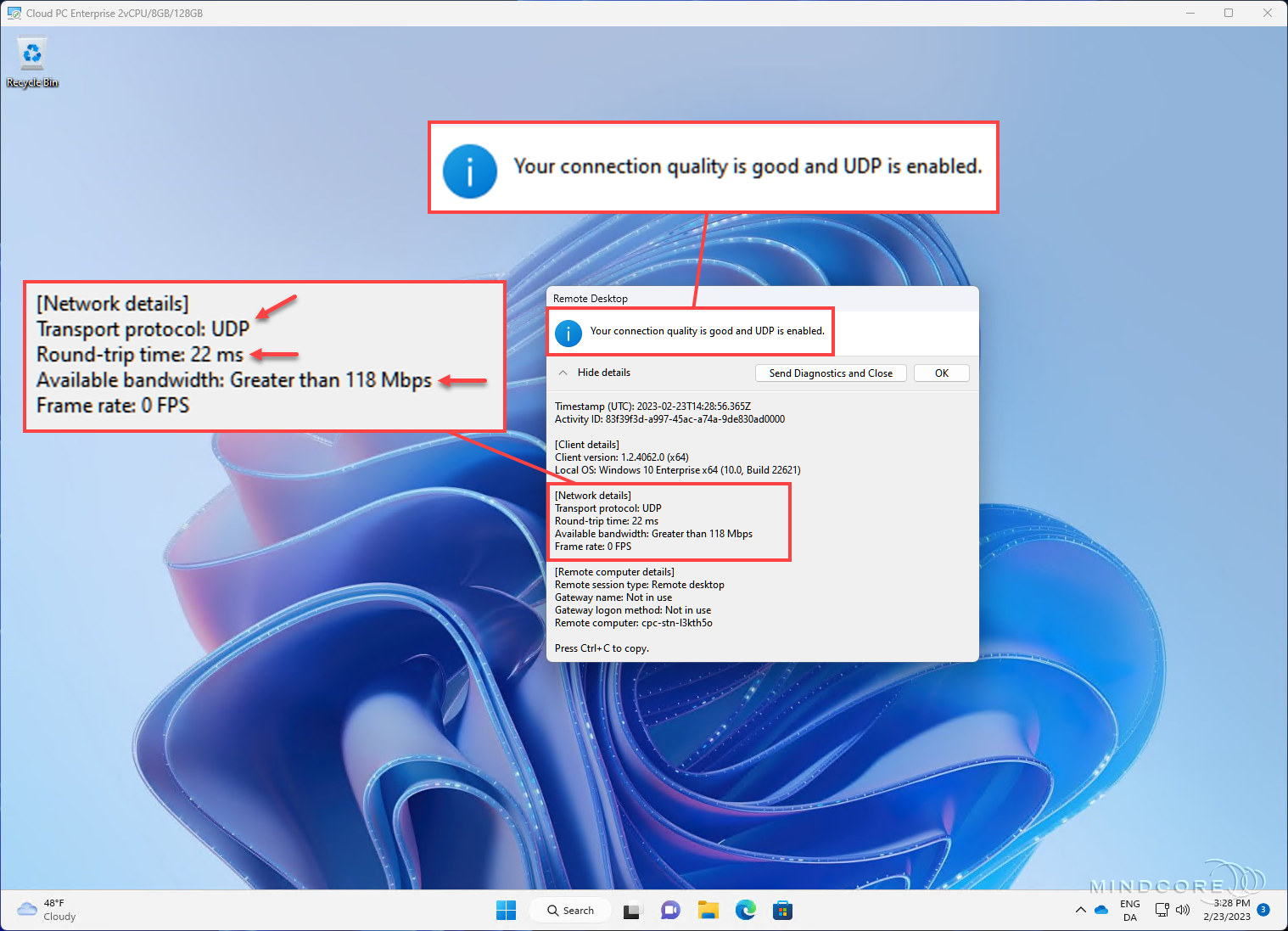Expand hidden icons in the system tray

[x=1081, y=909]
